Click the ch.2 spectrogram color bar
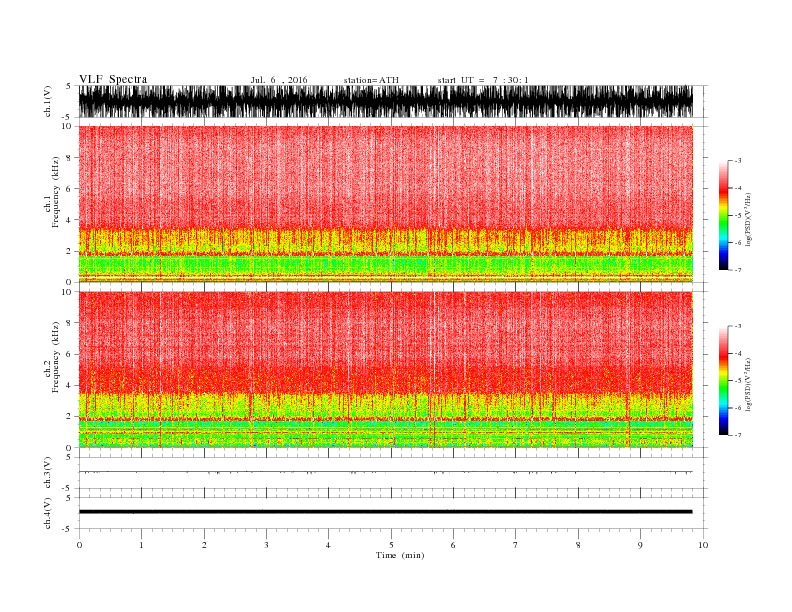 click(x=723, y=380)
